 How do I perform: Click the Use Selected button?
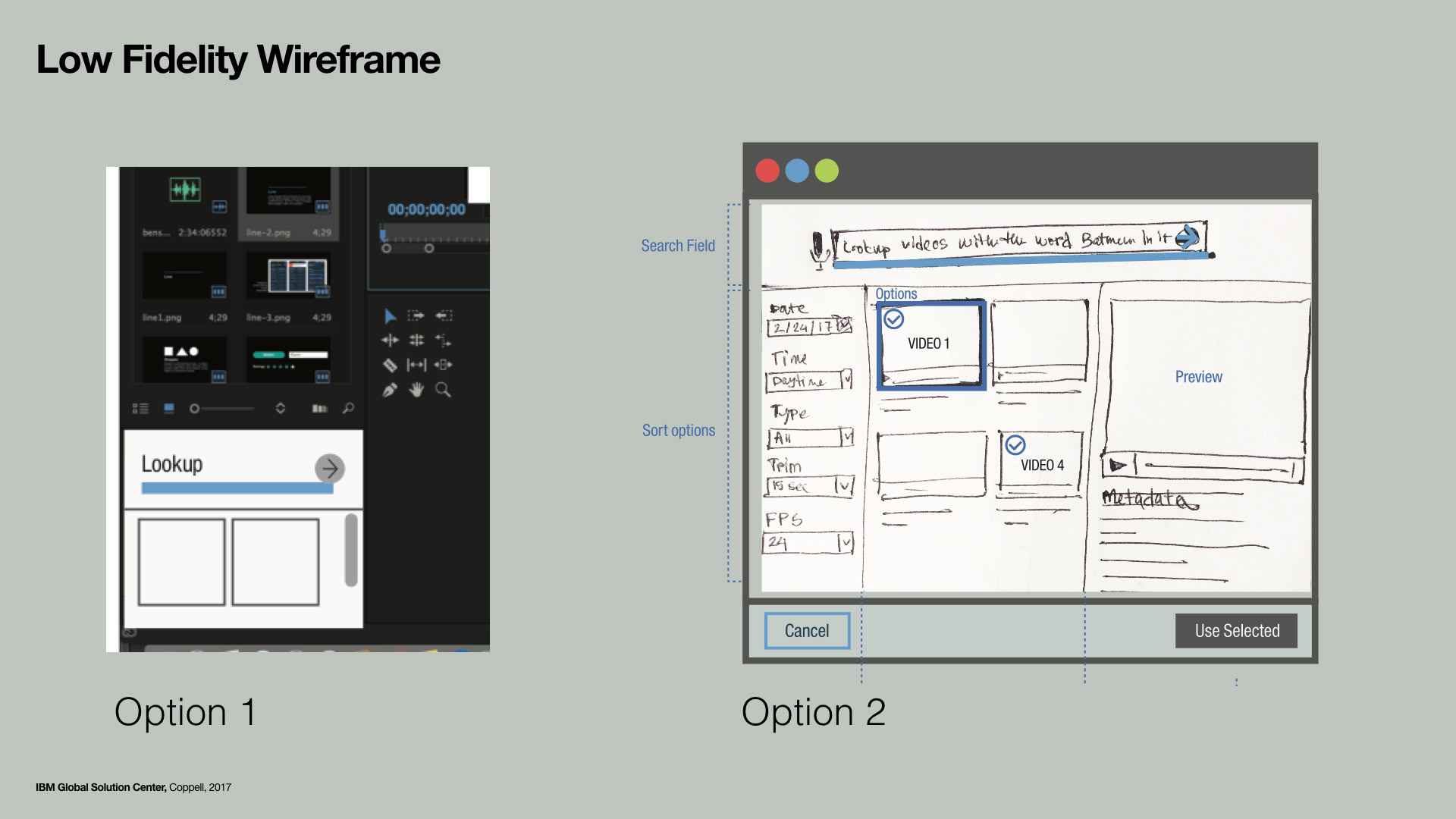click(x=1236, y=631)
